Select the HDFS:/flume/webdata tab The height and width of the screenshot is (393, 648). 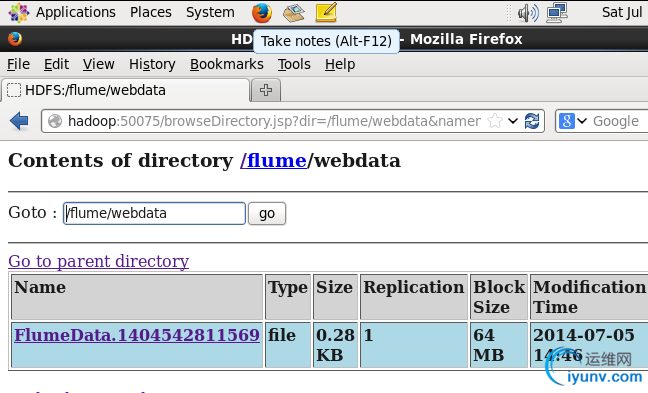coord(126,90)
